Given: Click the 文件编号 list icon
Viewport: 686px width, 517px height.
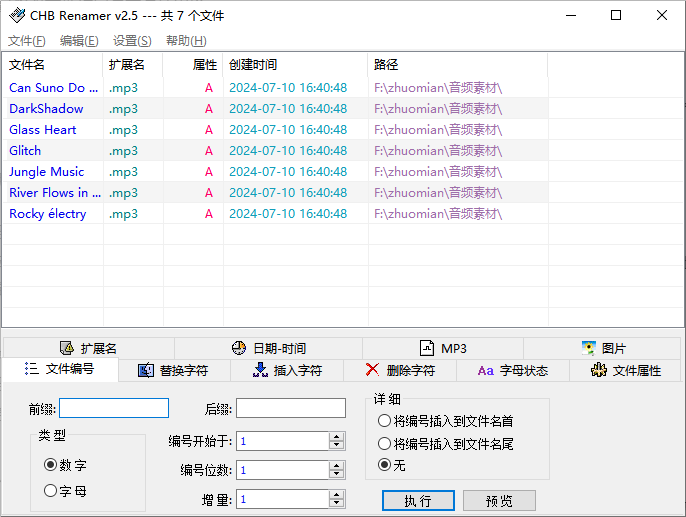Looking at the screenshot, I should (32, 369).
